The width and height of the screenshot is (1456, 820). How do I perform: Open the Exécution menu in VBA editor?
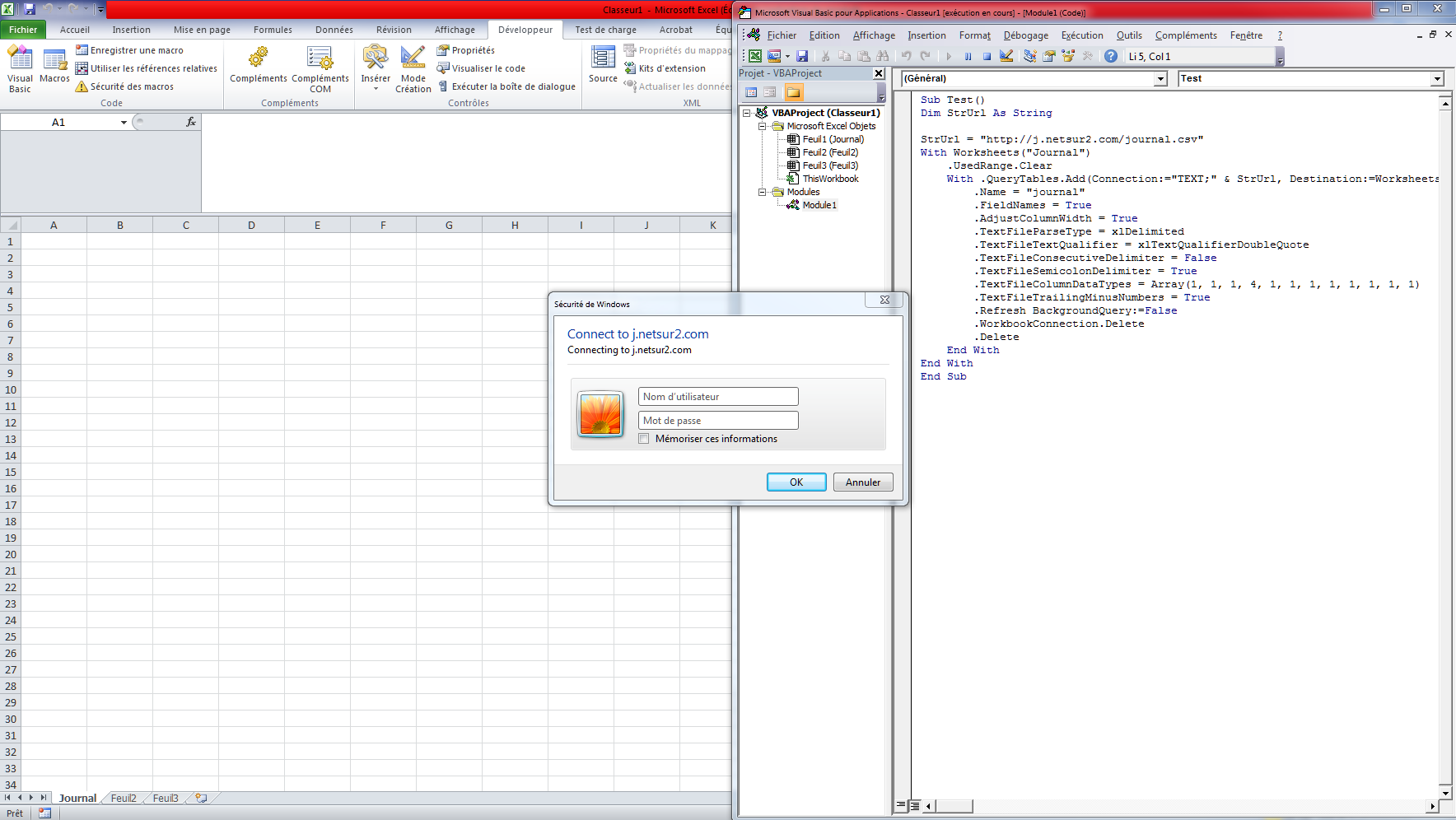tap(1082, 35)
